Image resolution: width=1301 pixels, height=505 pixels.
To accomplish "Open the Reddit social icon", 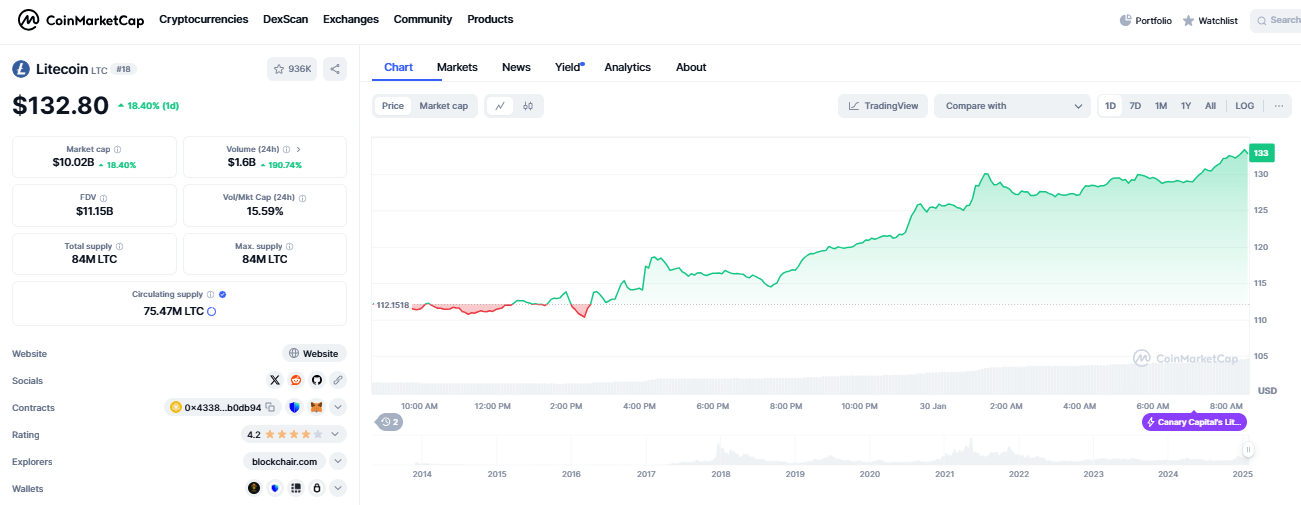I will click(296, 380).
